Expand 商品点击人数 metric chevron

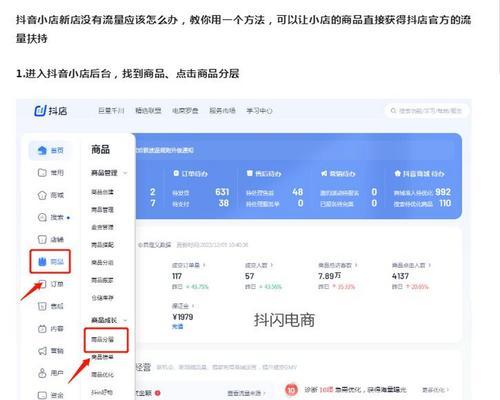click(x=429, y=265)
